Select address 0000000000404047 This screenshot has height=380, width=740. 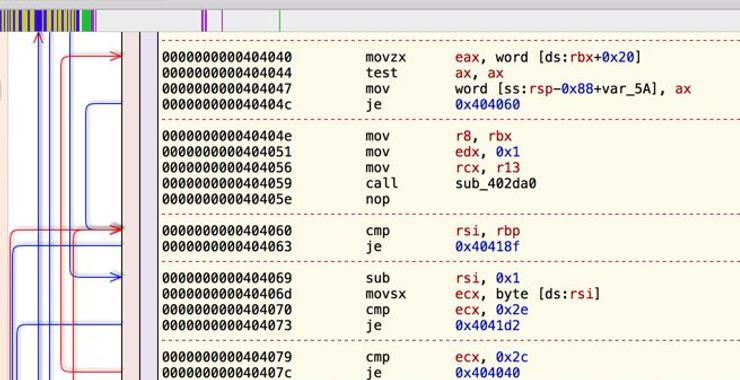coord(227,89)
